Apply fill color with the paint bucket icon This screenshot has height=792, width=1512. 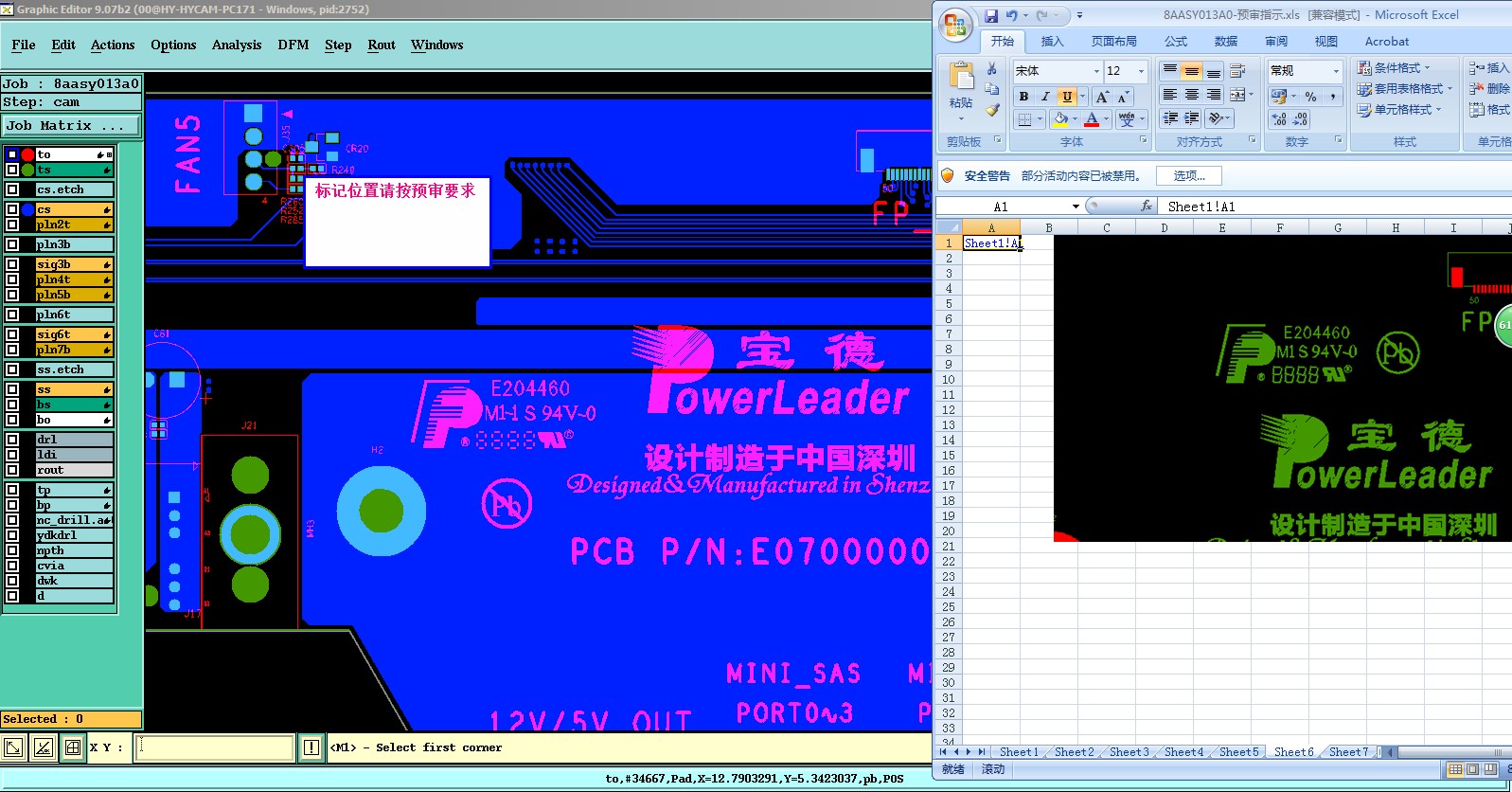pos(1060,118)
